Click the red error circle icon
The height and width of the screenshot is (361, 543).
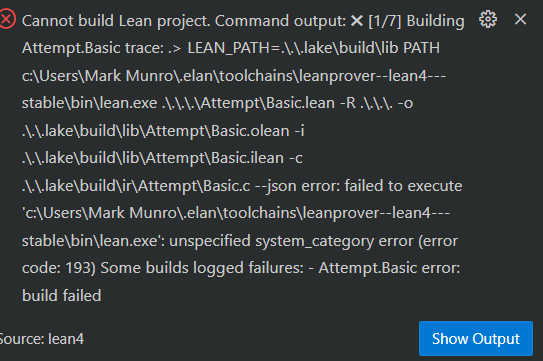click(x=7, y=19)
